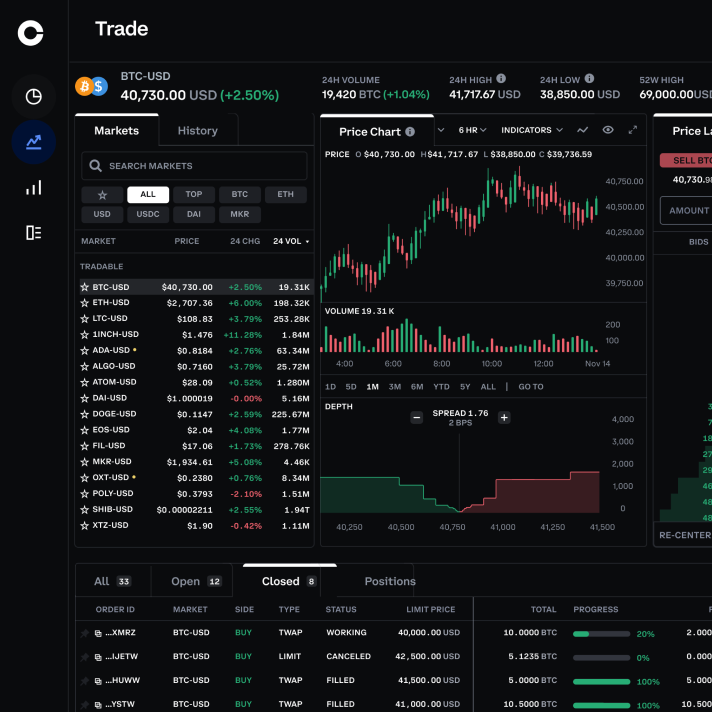Open the MKR-USD market row

pyautogui.click(x=196, y=462)
